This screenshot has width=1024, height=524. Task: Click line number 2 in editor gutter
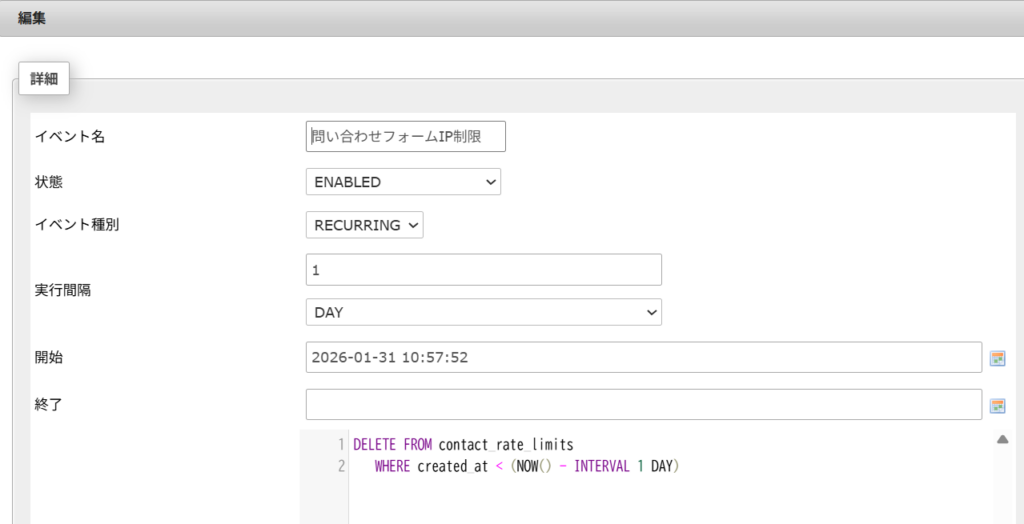tap(341, 466)
